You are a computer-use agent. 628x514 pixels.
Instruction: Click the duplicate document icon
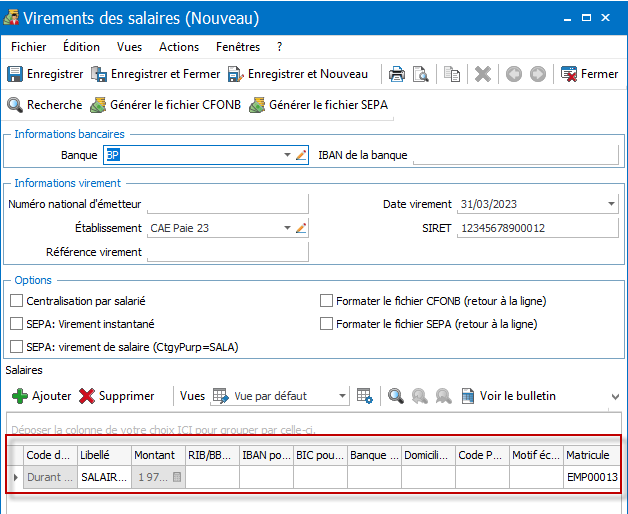tap(452, 75)
